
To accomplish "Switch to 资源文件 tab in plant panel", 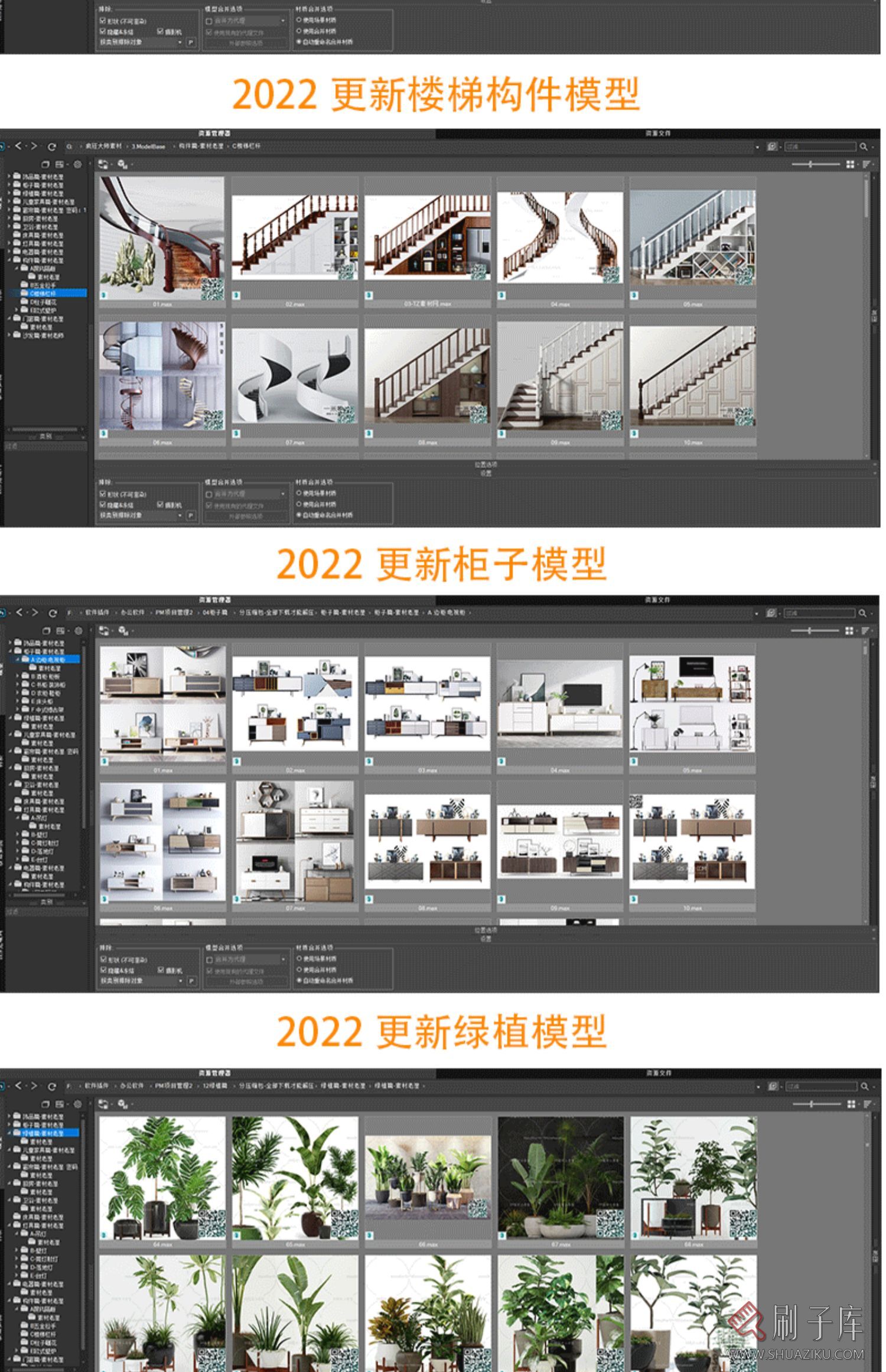I will click(x=658, y=1073).
